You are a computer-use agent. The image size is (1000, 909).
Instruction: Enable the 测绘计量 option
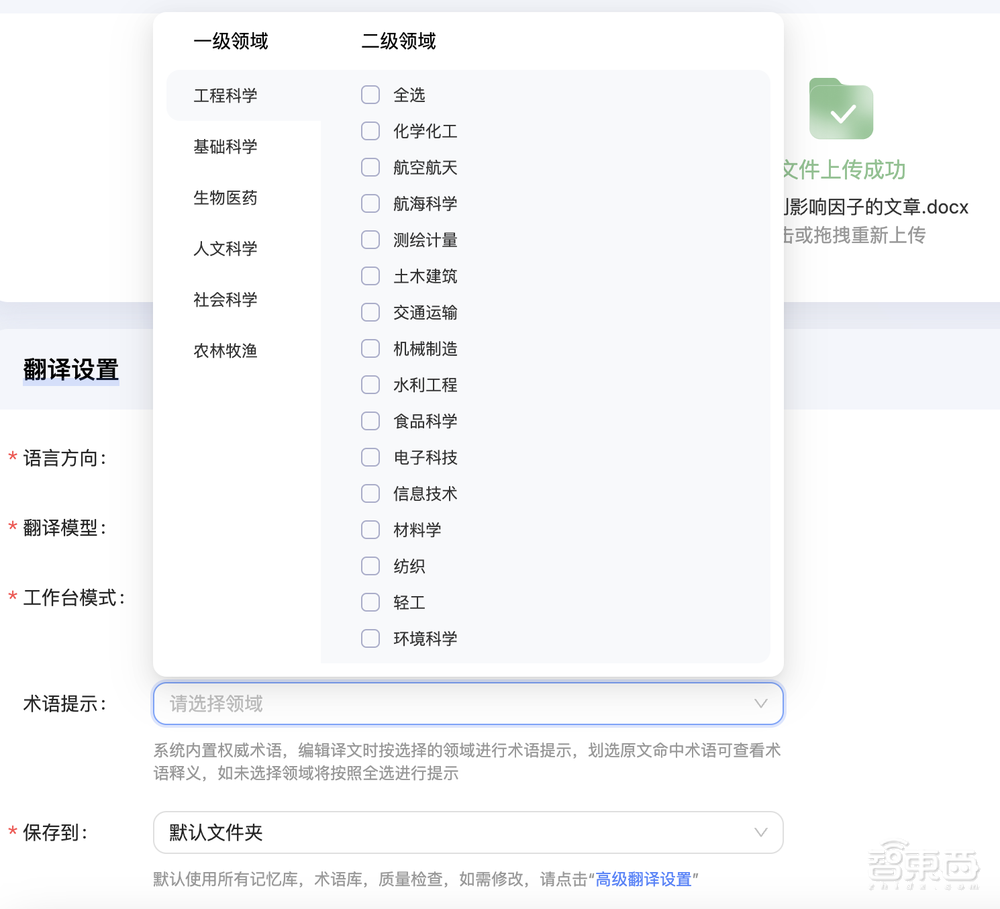(x=370, y=240)
